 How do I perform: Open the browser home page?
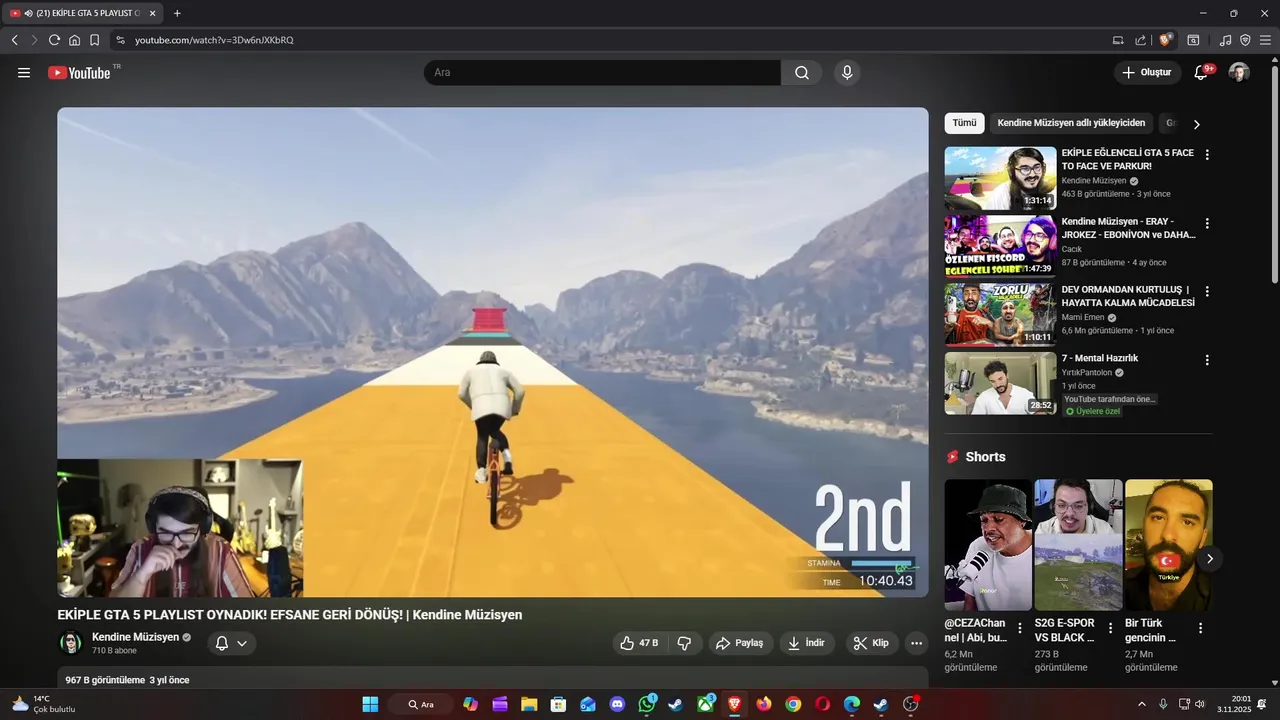74,40
